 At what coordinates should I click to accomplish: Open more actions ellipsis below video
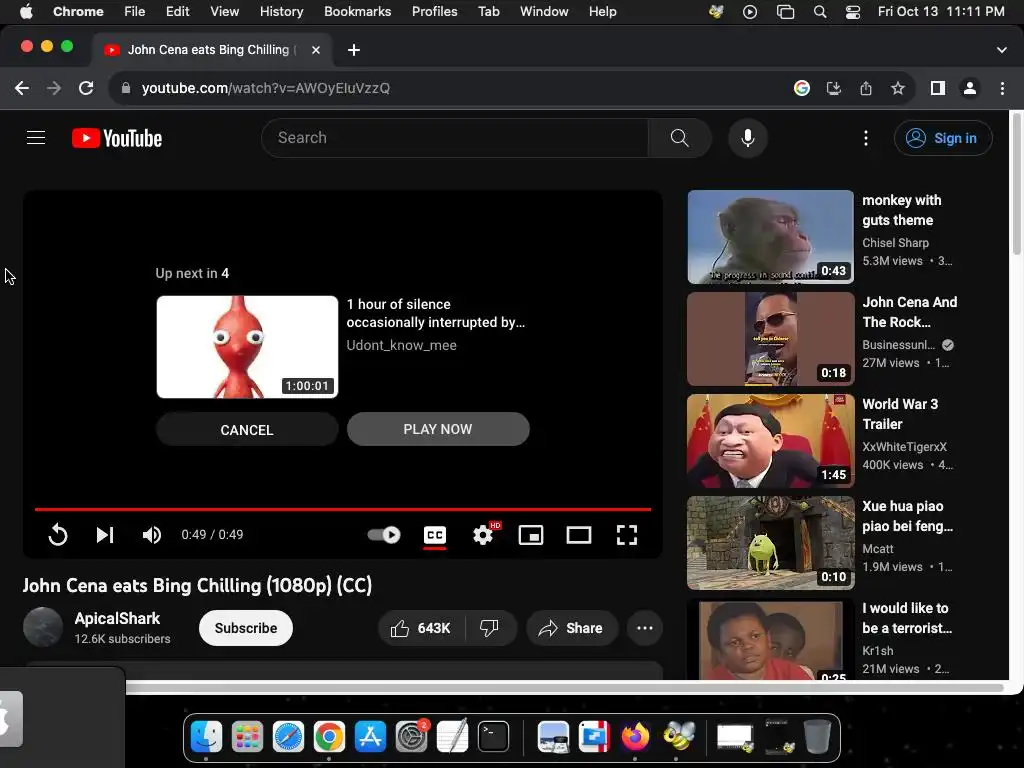point(645,628)
